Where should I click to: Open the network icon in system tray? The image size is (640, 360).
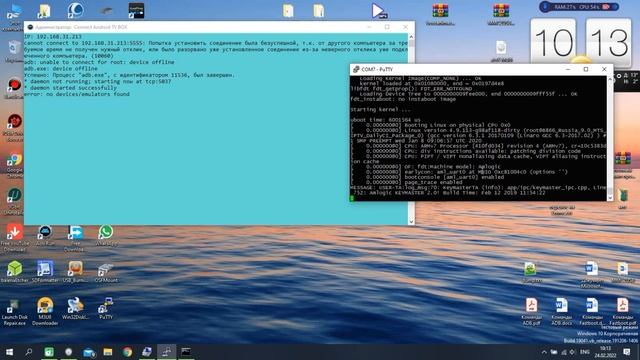tap(564, 352)
